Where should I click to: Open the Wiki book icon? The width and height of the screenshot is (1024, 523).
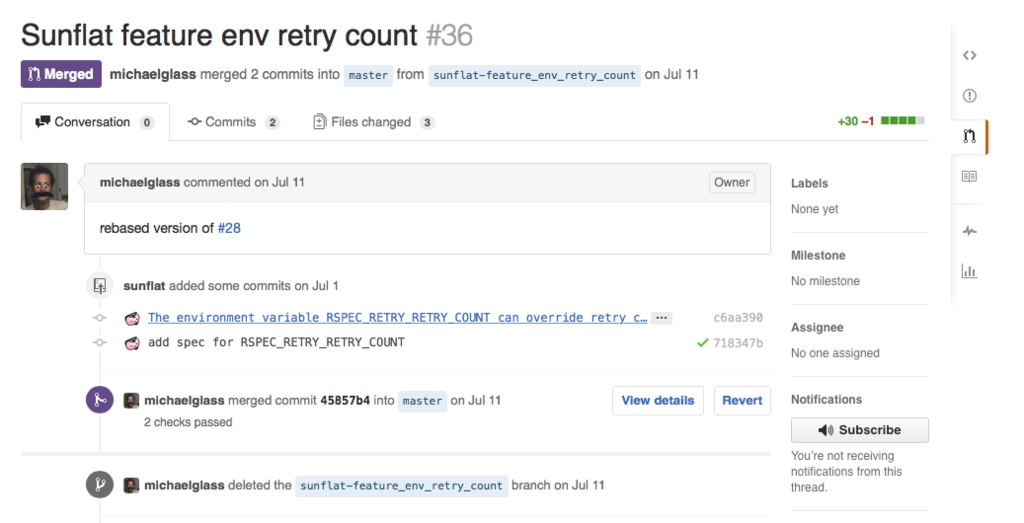tap(969, 176)
